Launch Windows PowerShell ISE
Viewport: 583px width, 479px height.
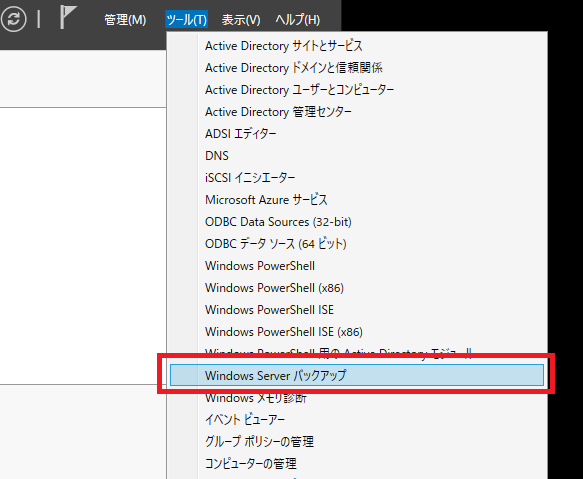(x=357, y=309)
